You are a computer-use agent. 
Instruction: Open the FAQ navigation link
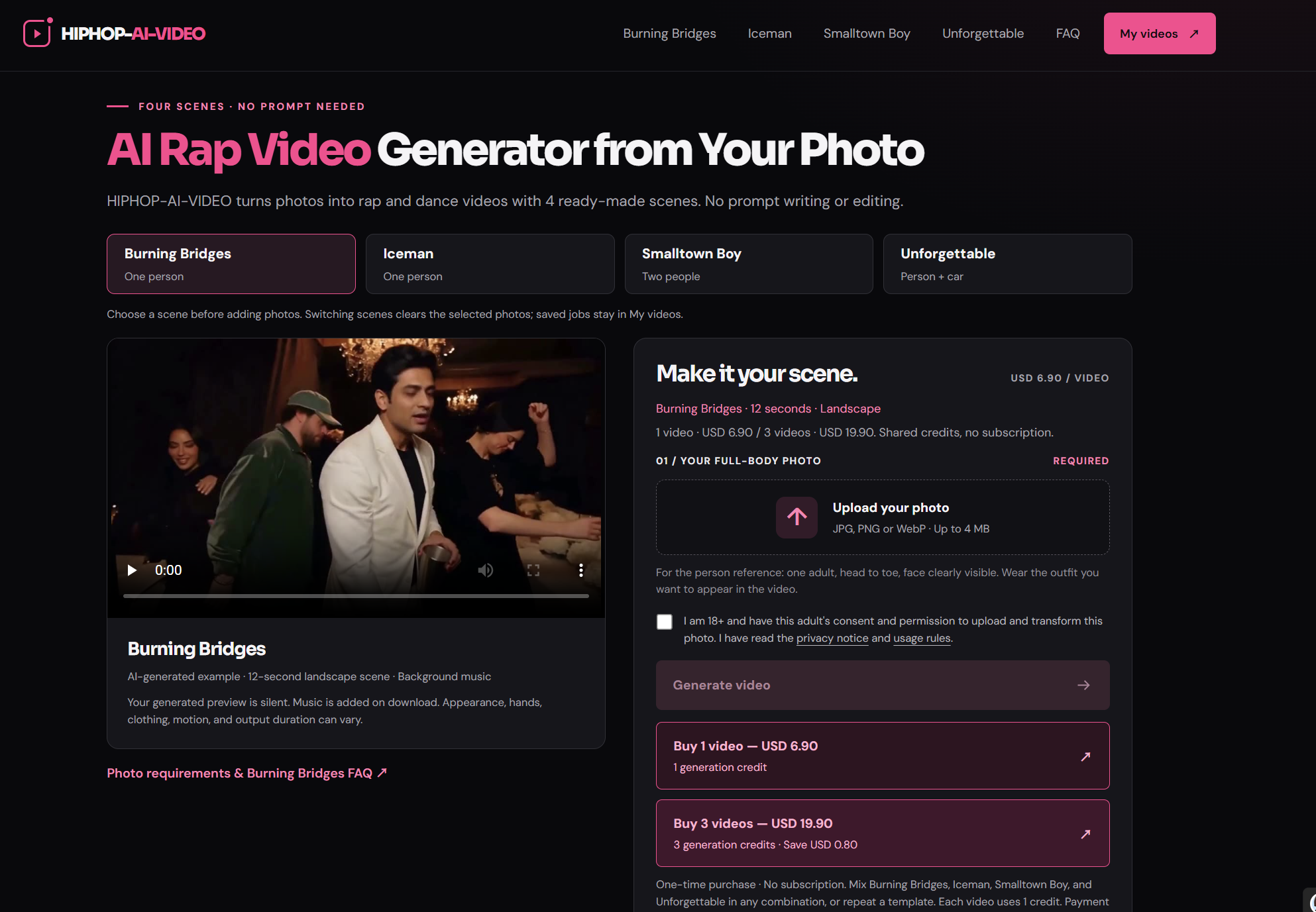click(1068, 33)
